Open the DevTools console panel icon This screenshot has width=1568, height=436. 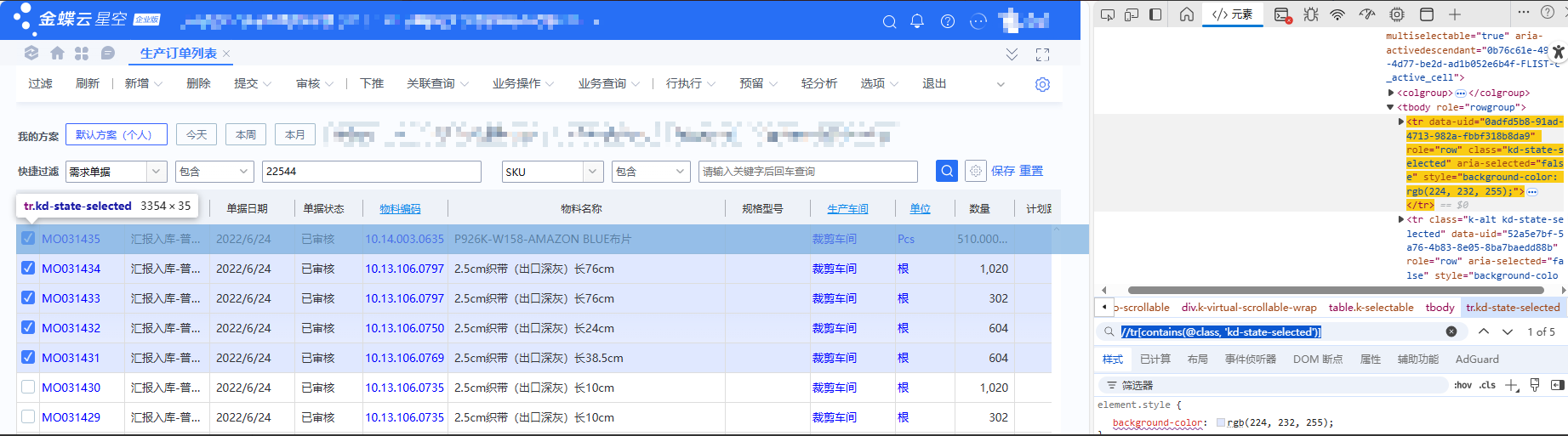pyautogui.click(x=1282, y=14)
